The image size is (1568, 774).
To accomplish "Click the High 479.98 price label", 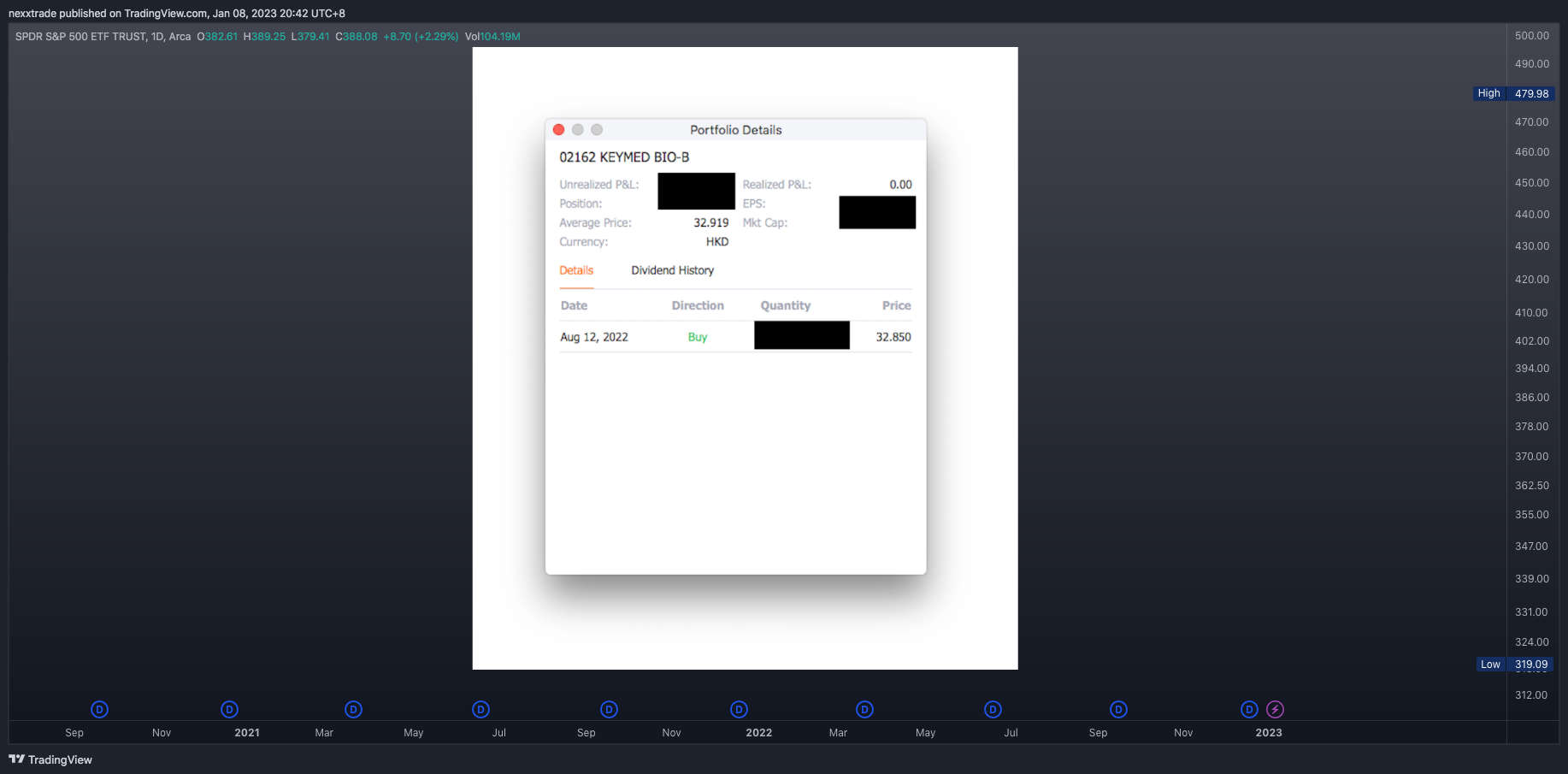I will pyautogui.click(x=1513, y=93).
